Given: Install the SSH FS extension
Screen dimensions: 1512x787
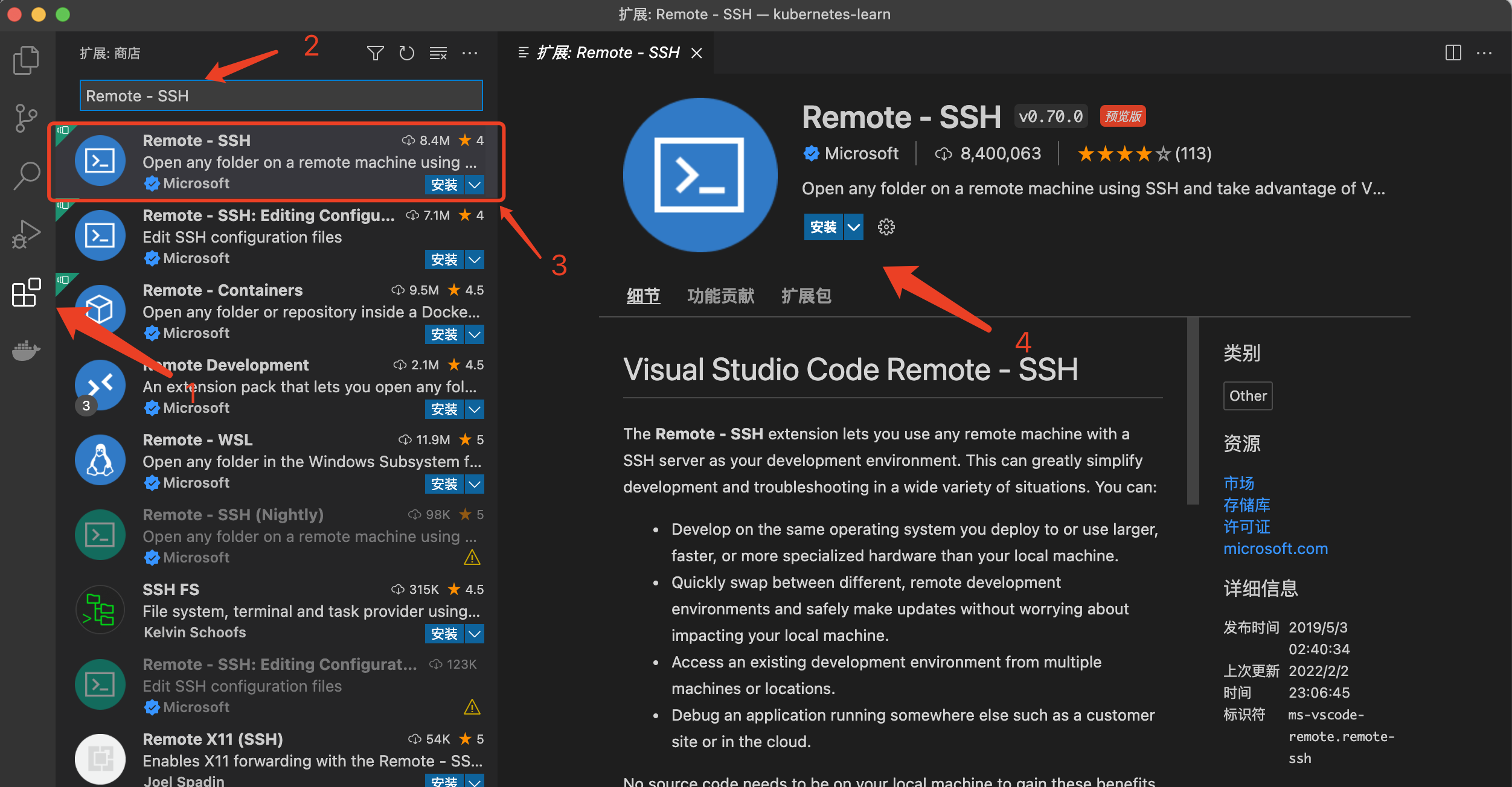Looking at the screenshot, I should point(444,634).
